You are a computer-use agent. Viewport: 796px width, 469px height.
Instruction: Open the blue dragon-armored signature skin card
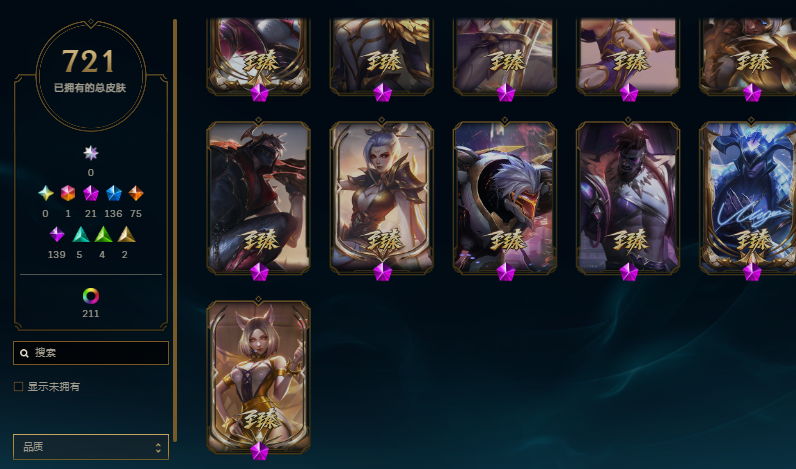[x=748, y=197]
